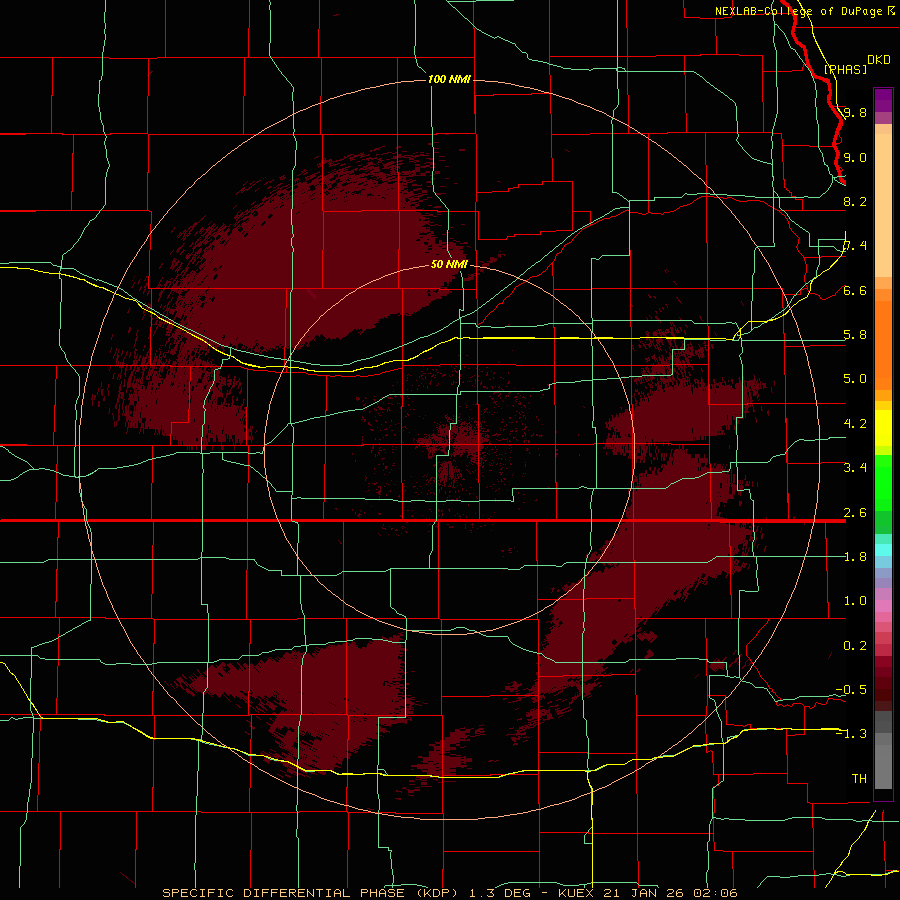Click the KUEX station identifier
The width and height of the screenshot is (900, 900).
576,893
